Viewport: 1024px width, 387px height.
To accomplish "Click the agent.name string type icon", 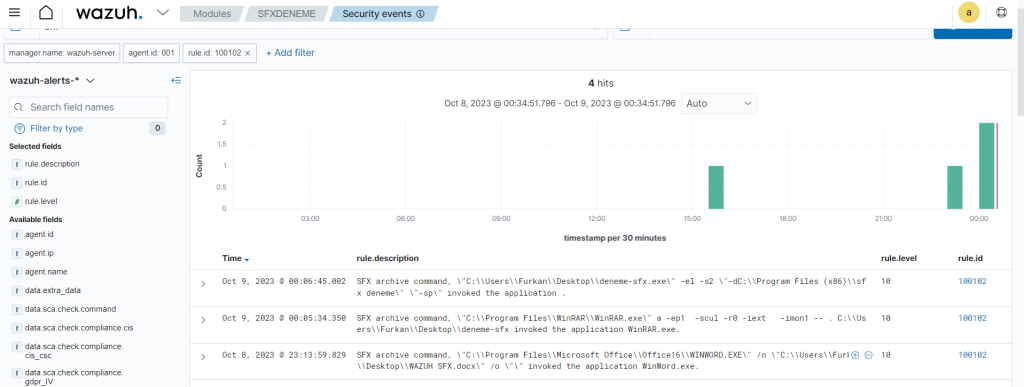I will 17,271.
